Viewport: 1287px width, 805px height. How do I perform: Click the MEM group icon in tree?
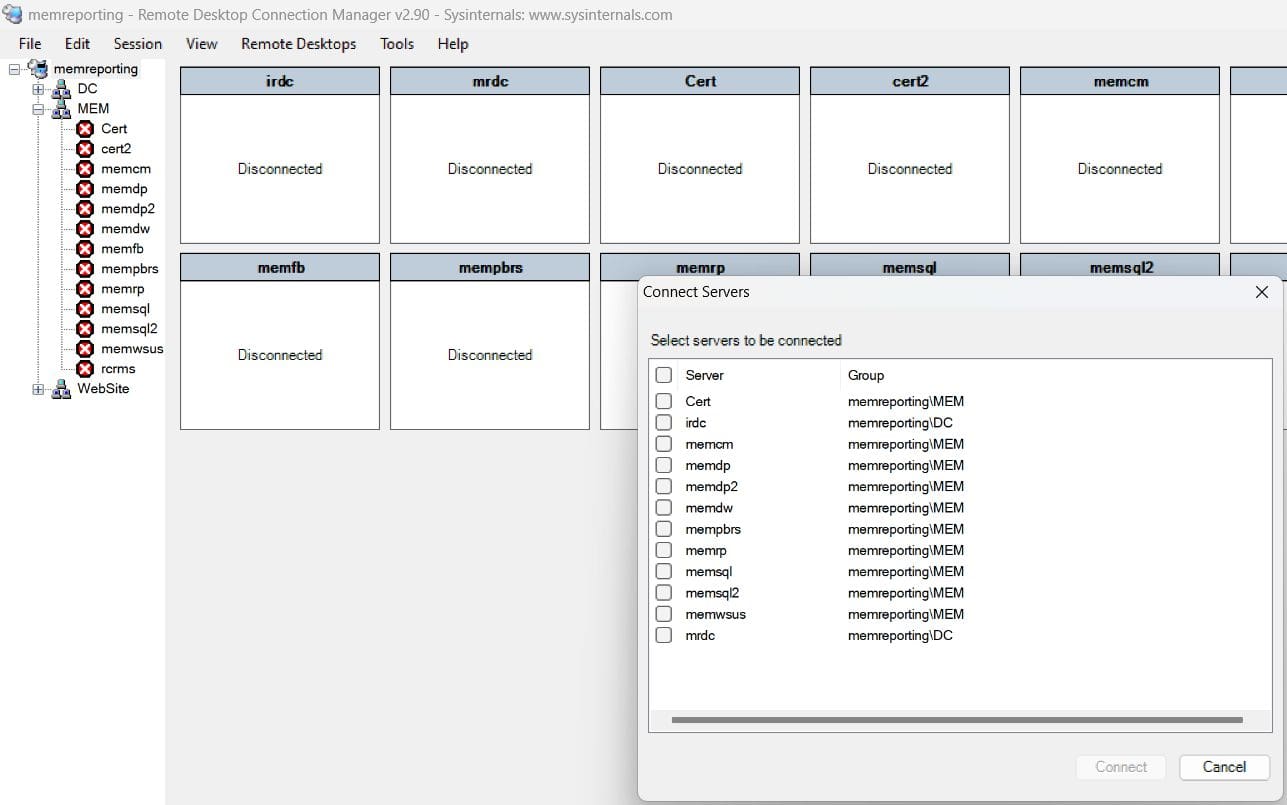pyautogui.click(x=61, y=109)
